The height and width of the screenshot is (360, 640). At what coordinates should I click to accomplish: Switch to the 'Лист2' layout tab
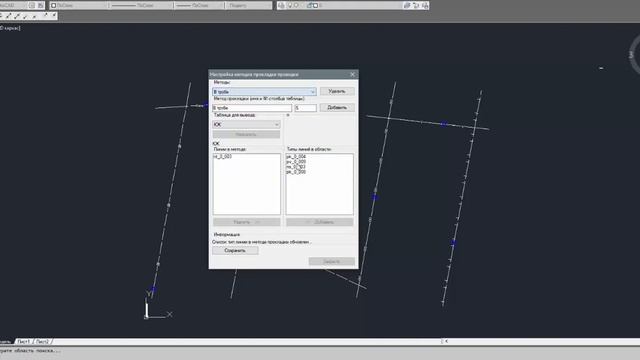point(42,342)
